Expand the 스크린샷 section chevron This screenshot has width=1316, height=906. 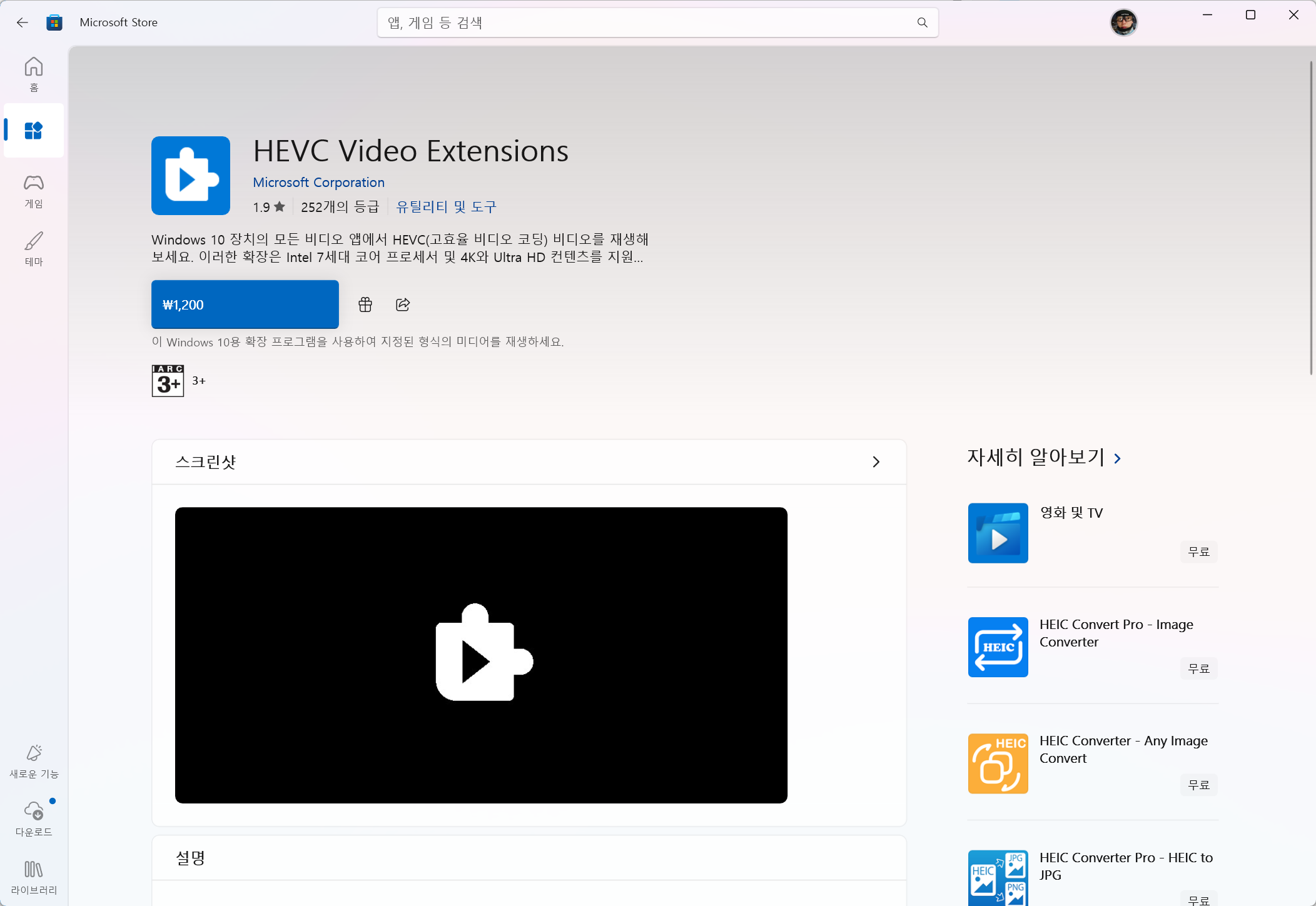(x=876, y=461)
